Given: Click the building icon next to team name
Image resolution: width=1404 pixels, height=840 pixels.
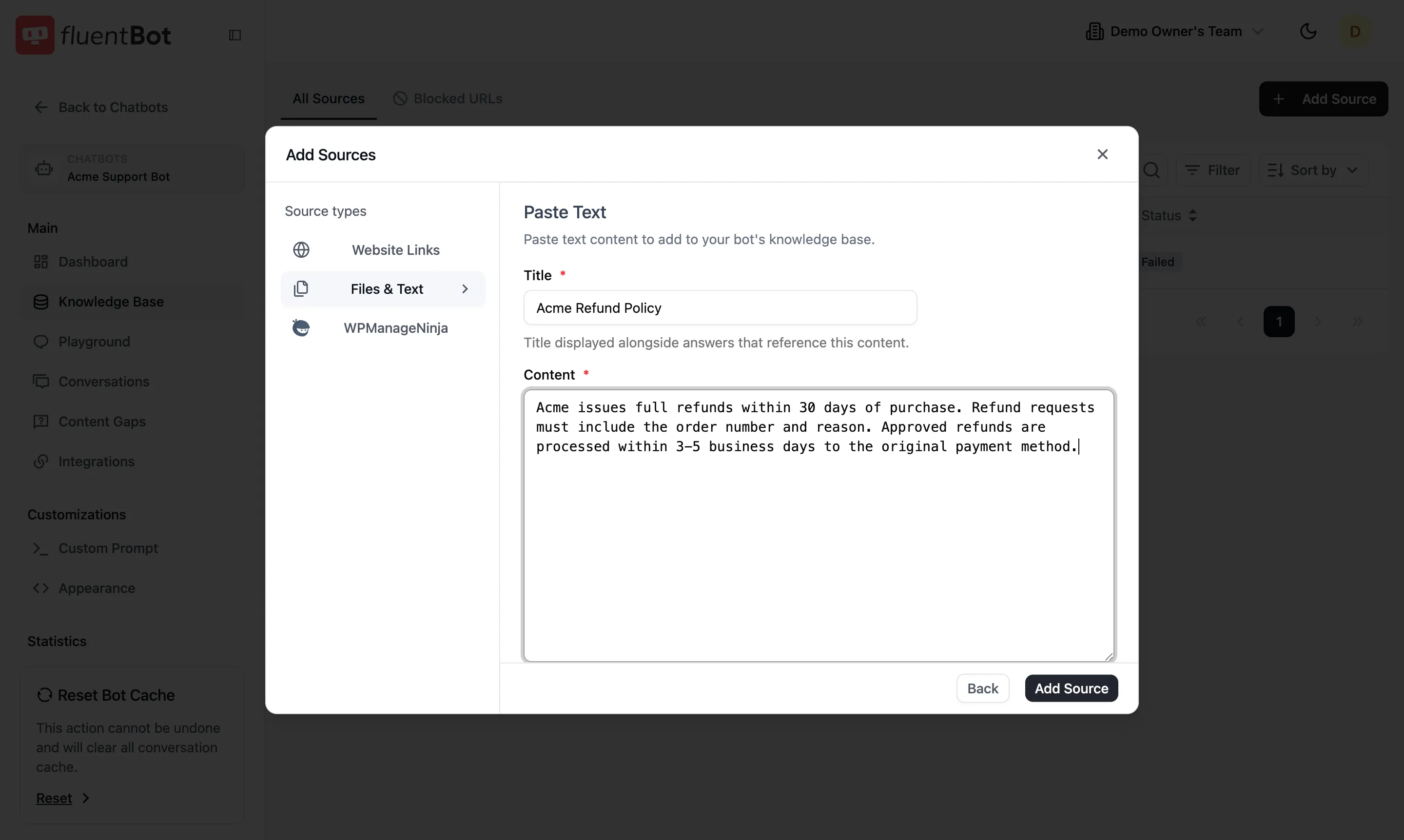Looking at the screenshot, I should 1094,31.
